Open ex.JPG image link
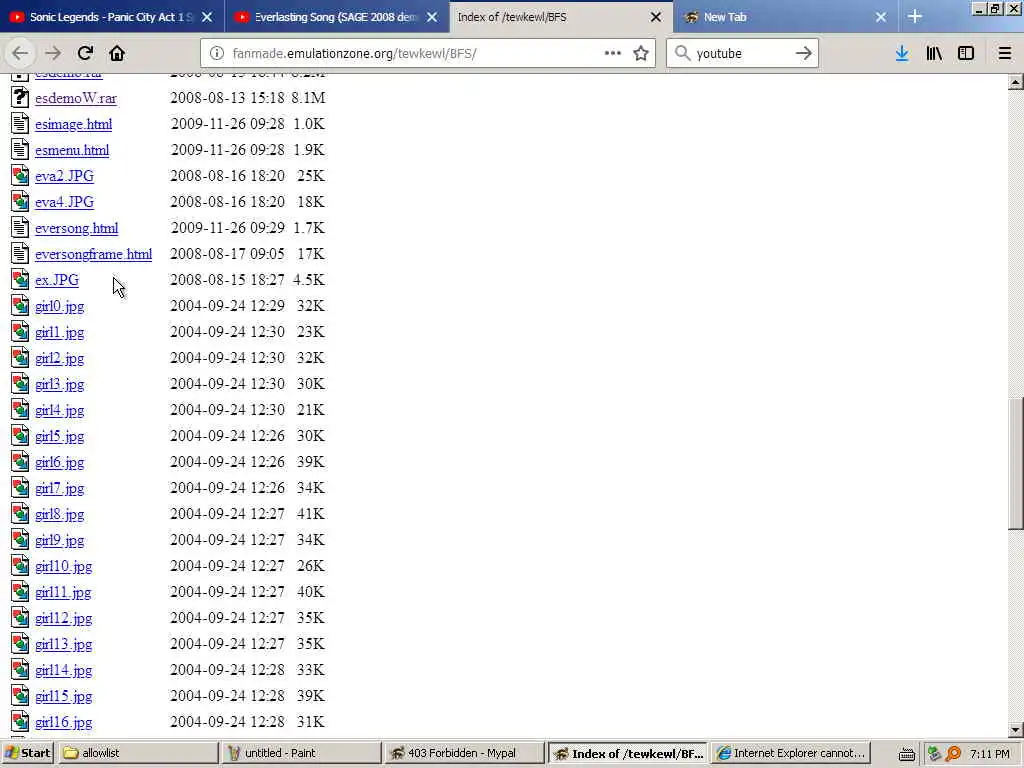The image size is (1024, 768). tap(57, 280)
